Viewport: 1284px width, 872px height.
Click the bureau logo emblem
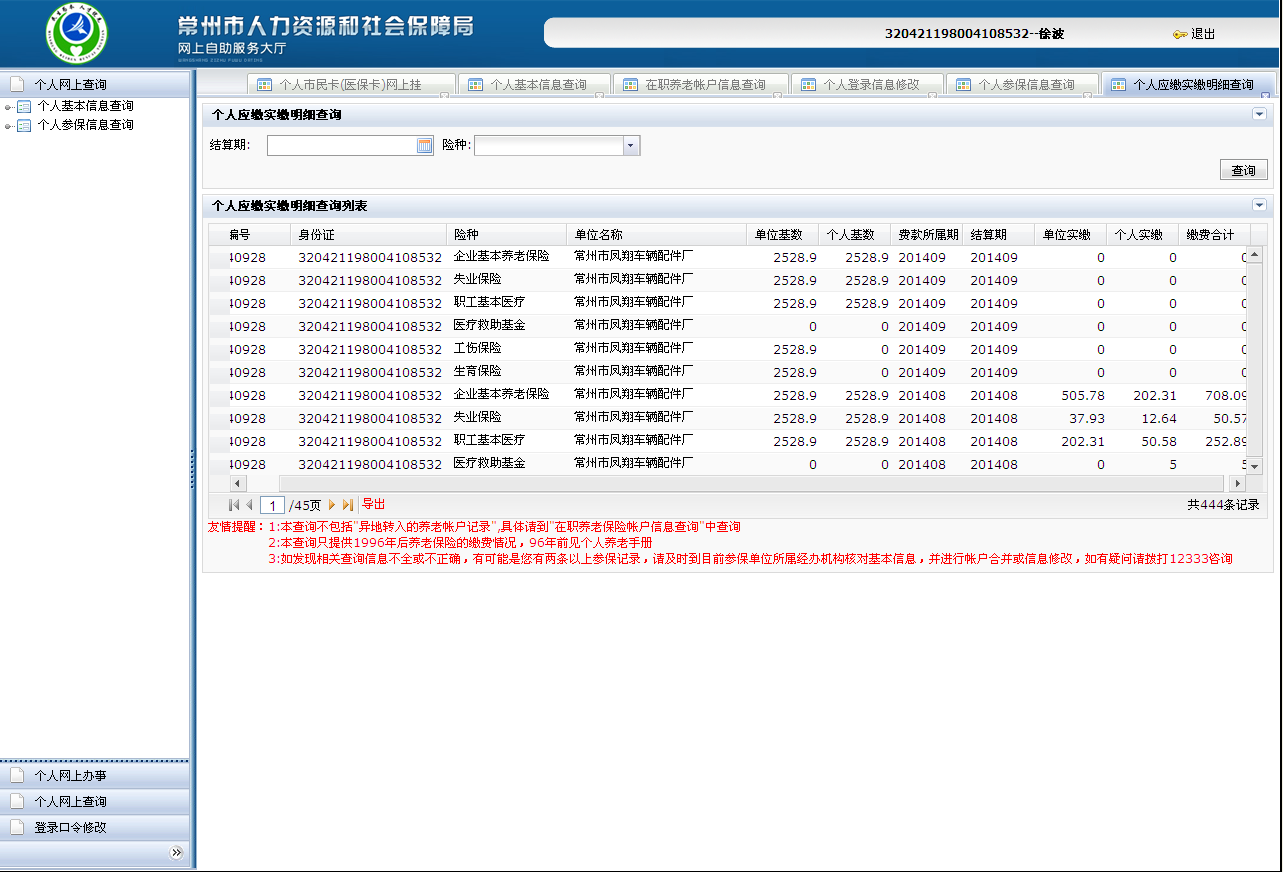coord(76,34)
